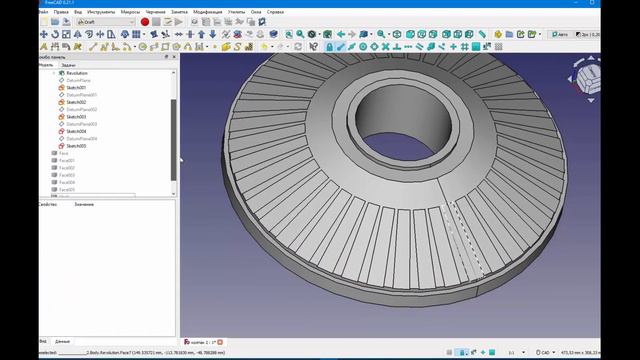Select the Draft Offset tool
640x360 pixels.
point(89,34)
